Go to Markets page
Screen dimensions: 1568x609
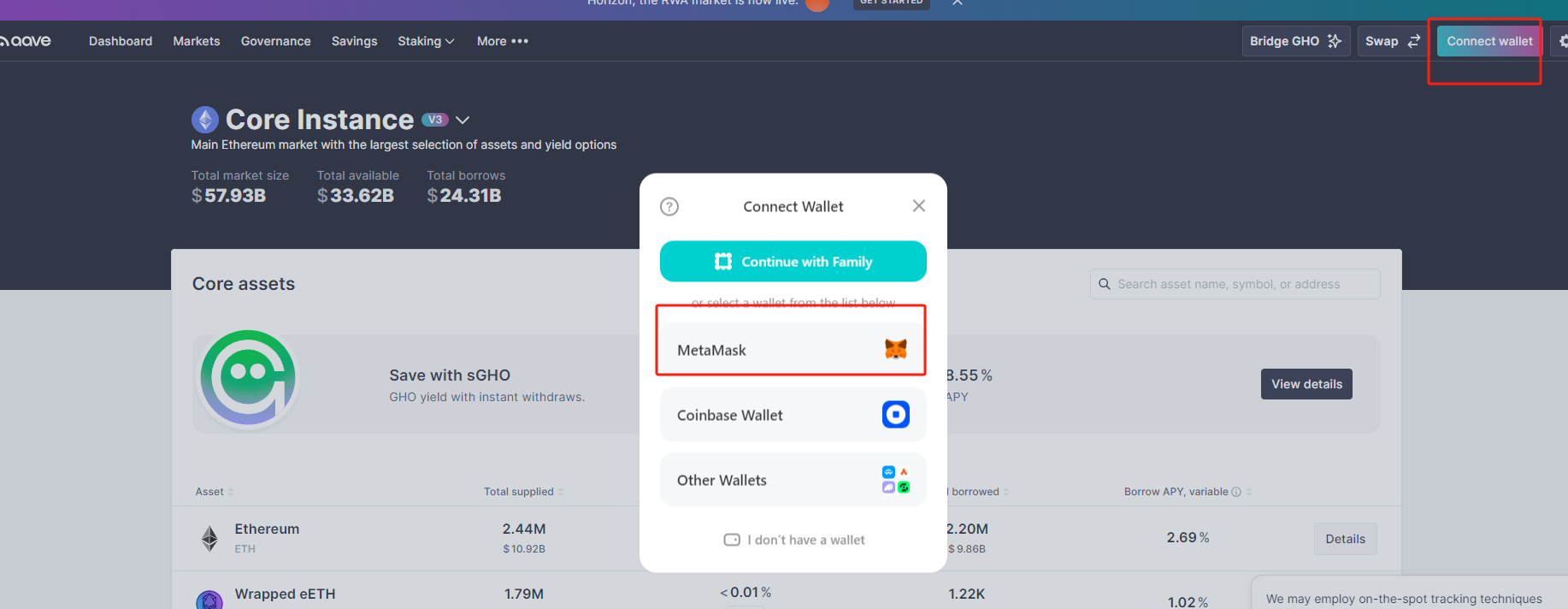(x=197, y=41)
